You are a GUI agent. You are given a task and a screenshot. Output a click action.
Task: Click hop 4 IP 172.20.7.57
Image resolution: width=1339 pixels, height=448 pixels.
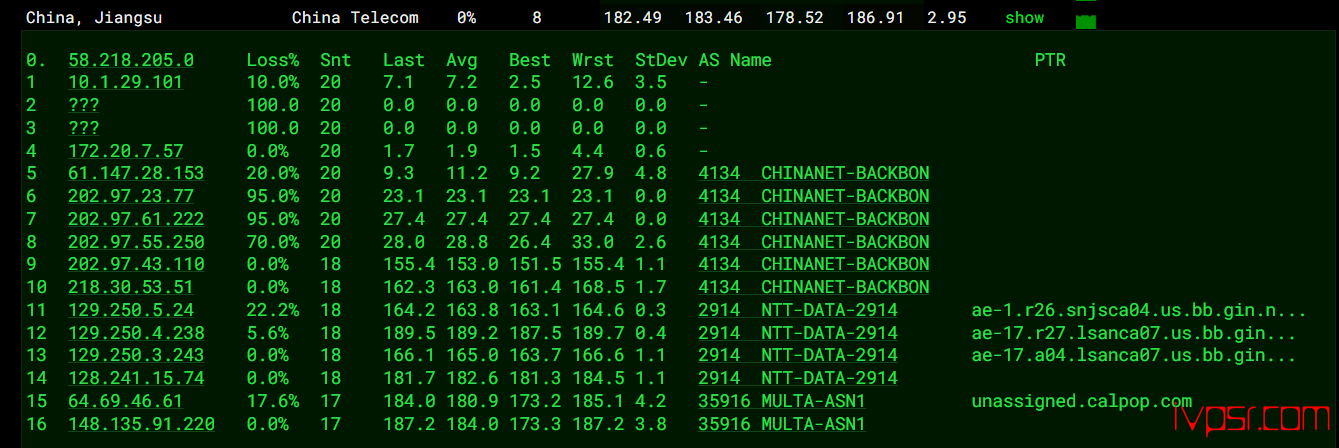click(x=125, y=151)
